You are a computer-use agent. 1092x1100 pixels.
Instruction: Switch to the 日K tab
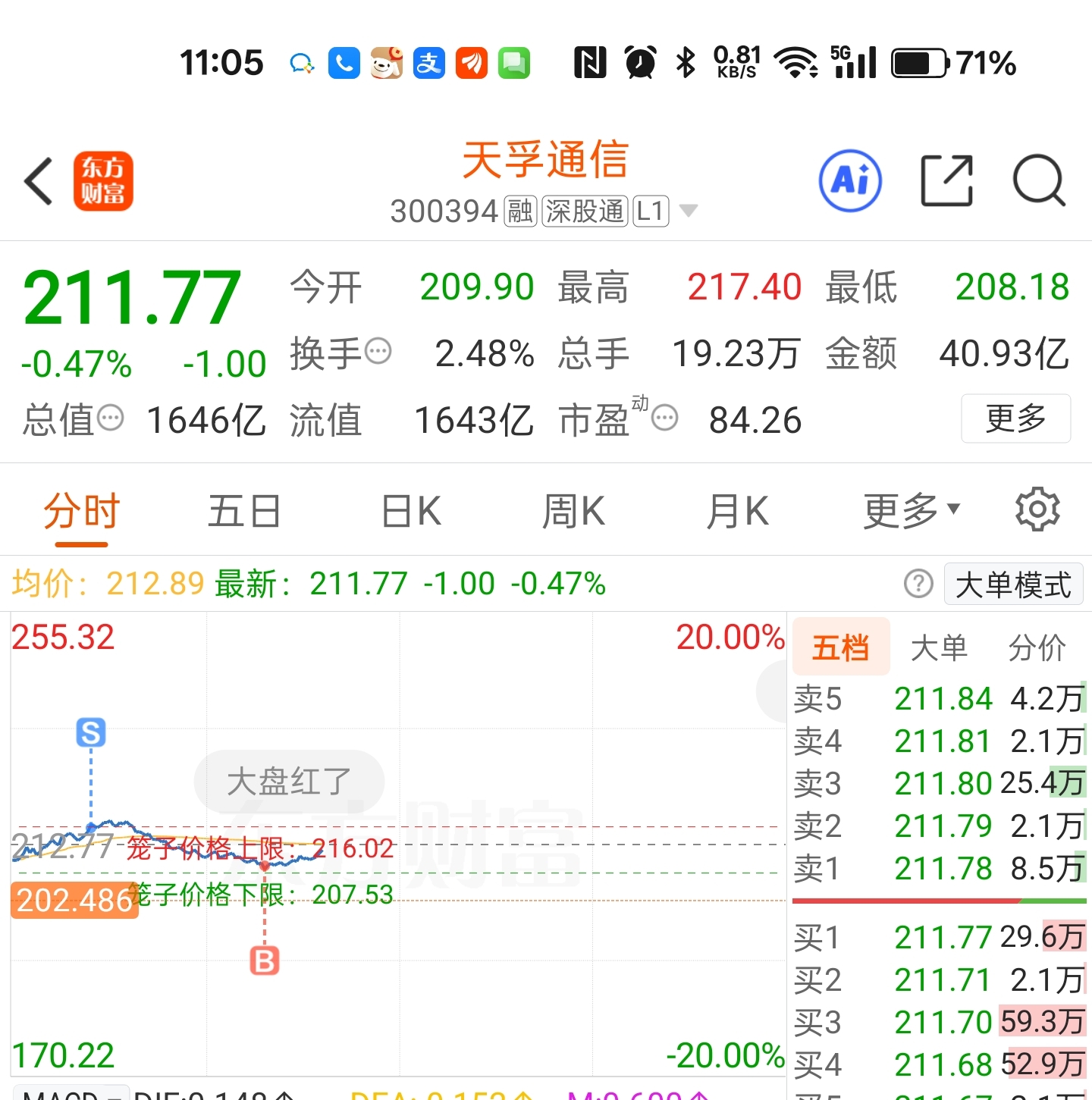pos(410,511)
